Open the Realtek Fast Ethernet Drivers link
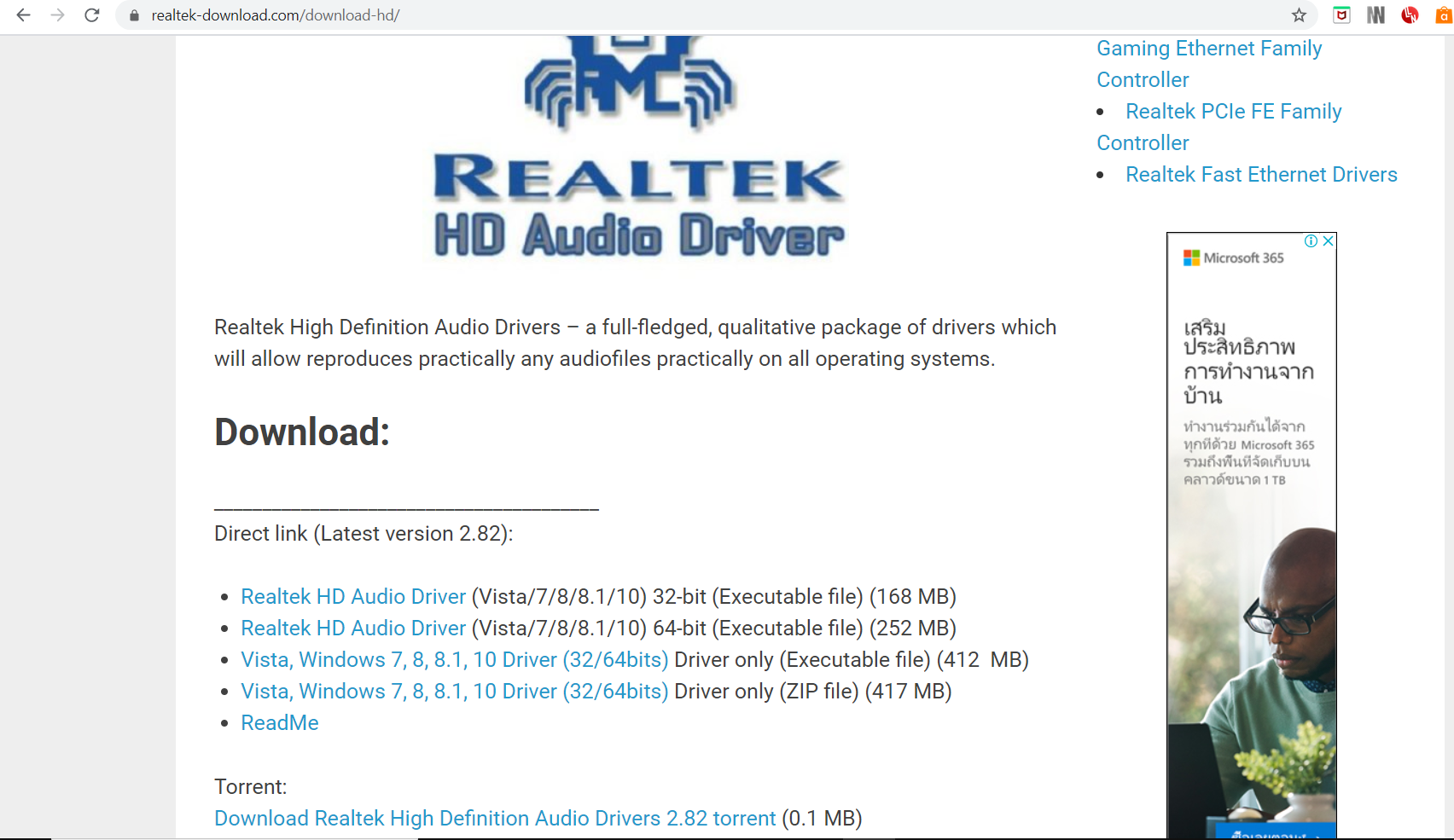This screenshot has width=1454, height=840. point(1261,175)
